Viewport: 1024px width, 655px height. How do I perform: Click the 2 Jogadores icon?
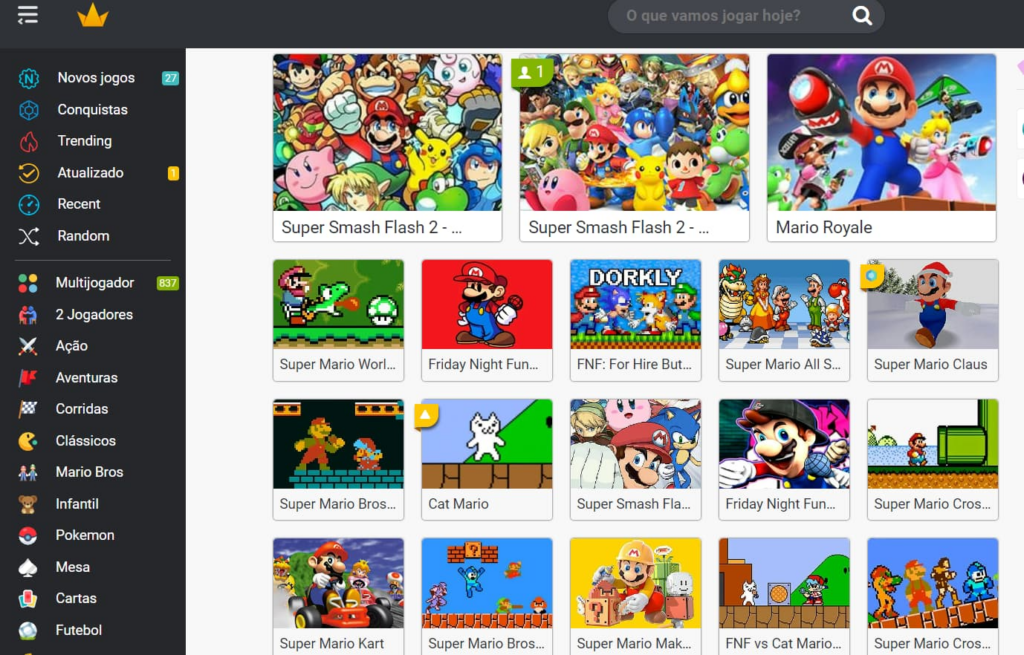(x=27, y=315)
